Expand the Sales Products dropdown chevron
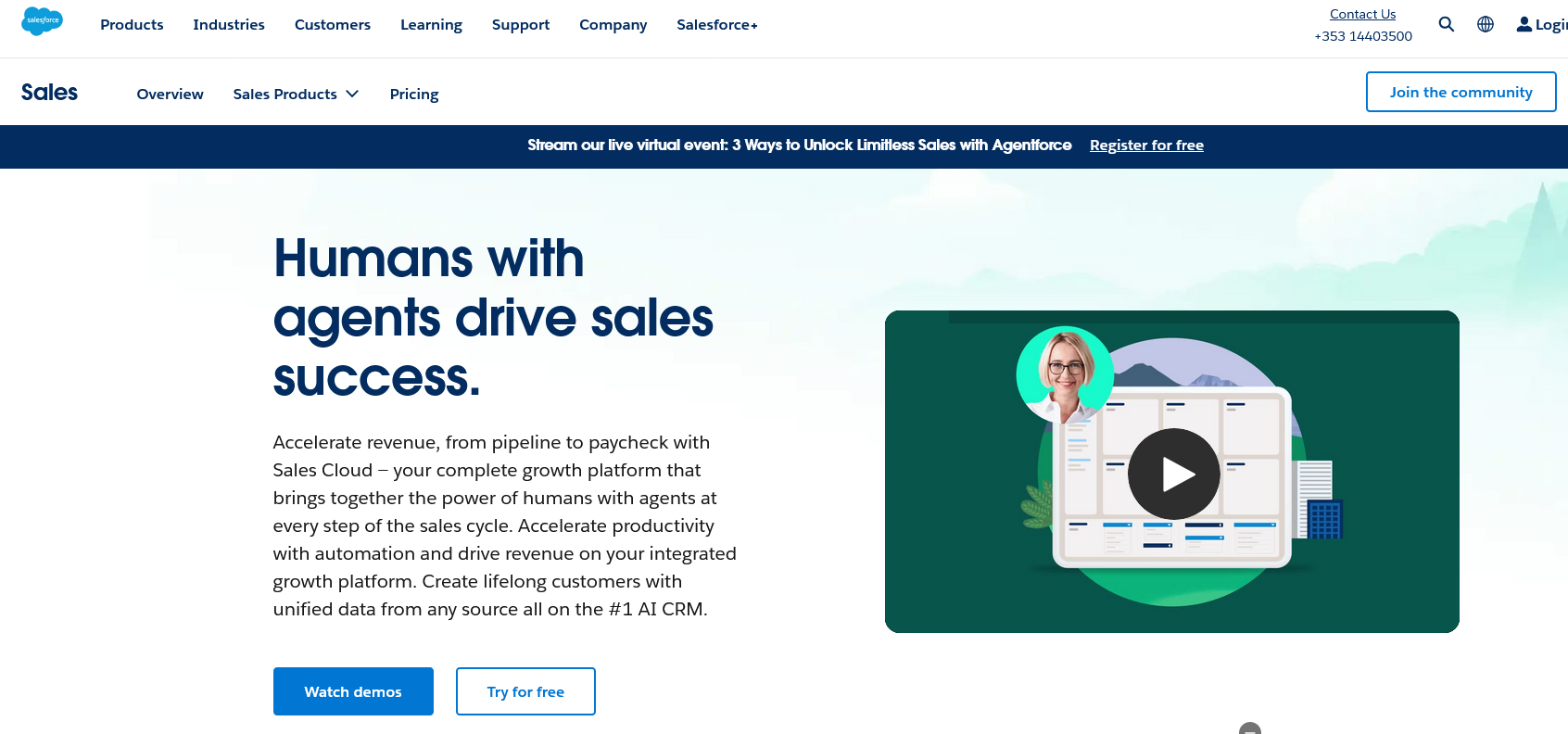The height and width of the screenshot is (734, 1568). click(352, 94)
